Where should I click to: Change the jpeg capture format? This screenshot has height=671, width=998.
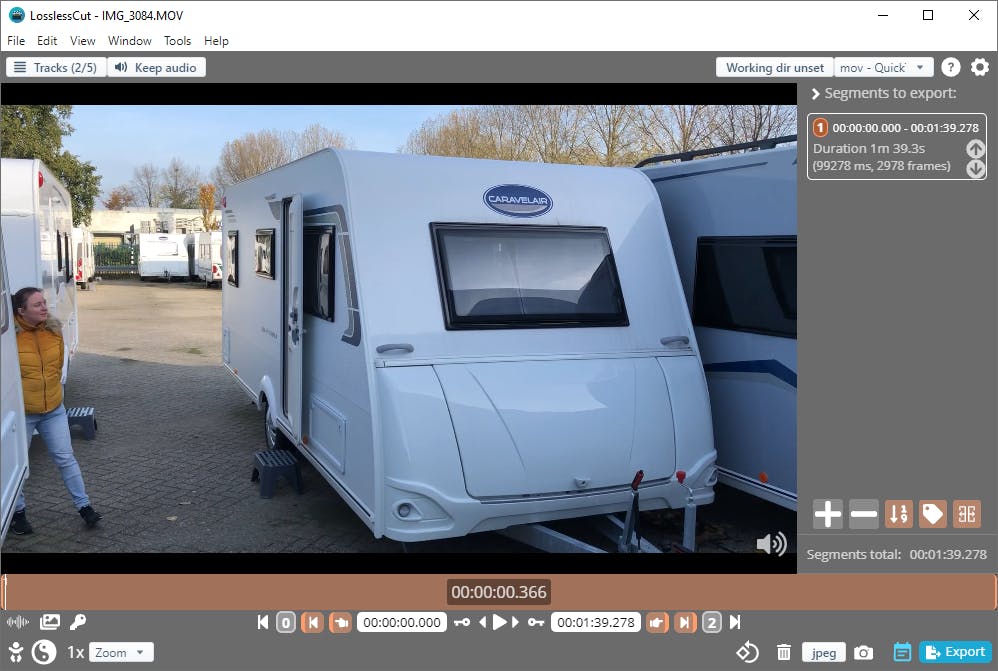tap(824, 652)
